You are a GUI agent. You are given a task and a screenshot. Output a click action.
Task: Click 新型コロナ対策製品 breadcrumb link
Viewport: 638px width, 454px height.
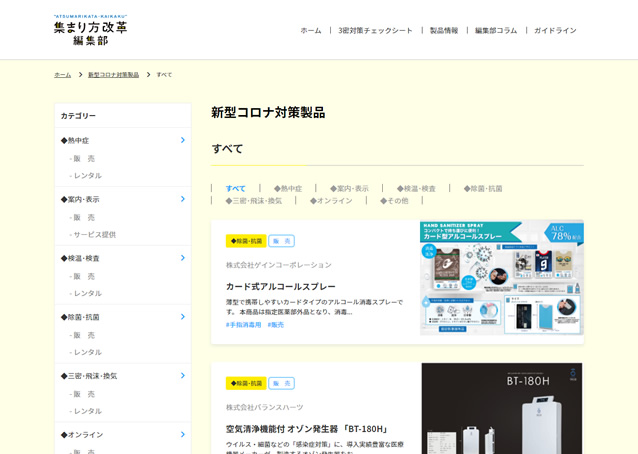pyautogui.click(x=114, y=75)
